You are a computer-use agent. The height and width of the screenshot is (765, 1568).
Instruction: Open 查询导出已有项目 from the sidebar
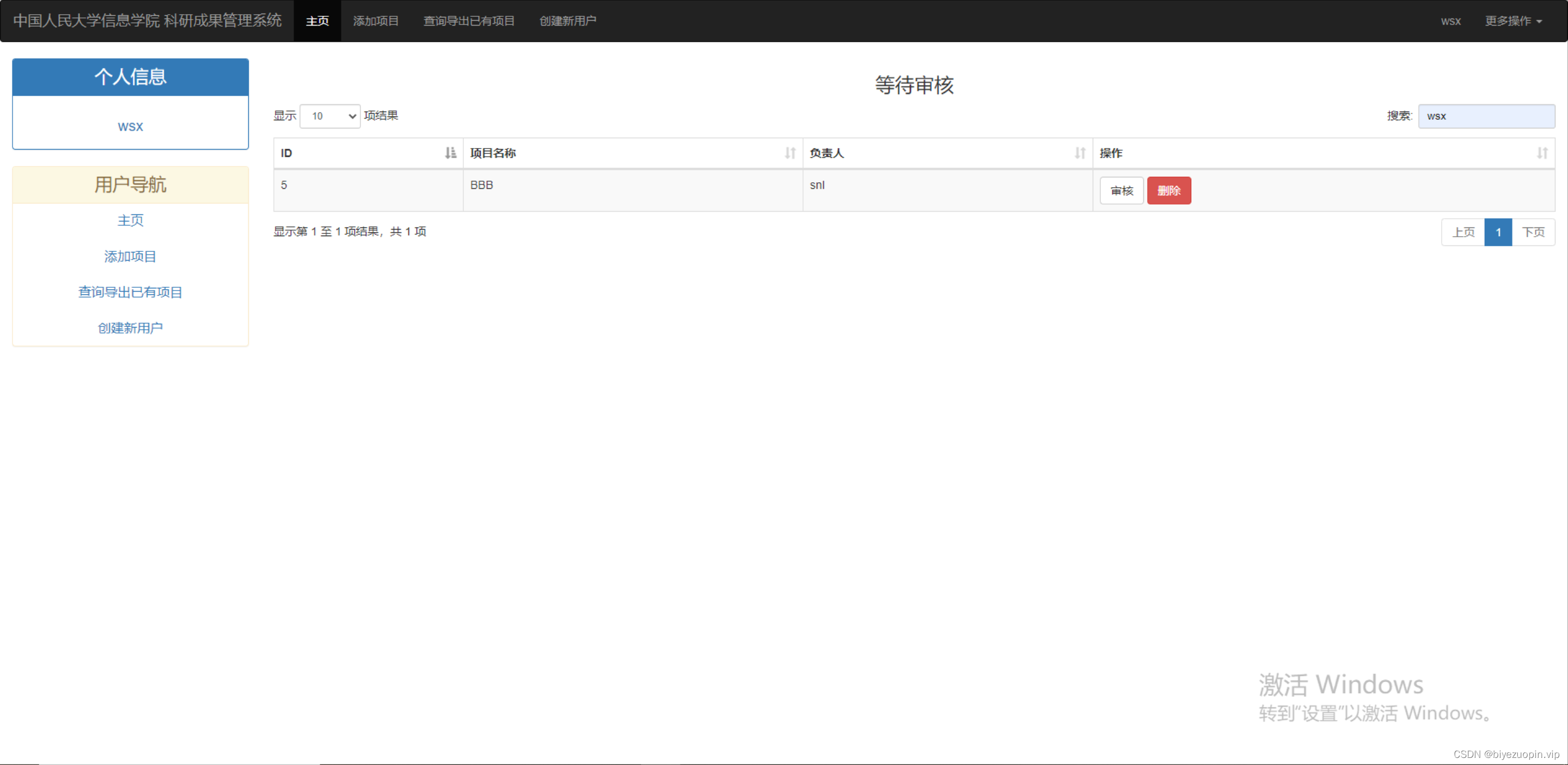coord(130,292)
